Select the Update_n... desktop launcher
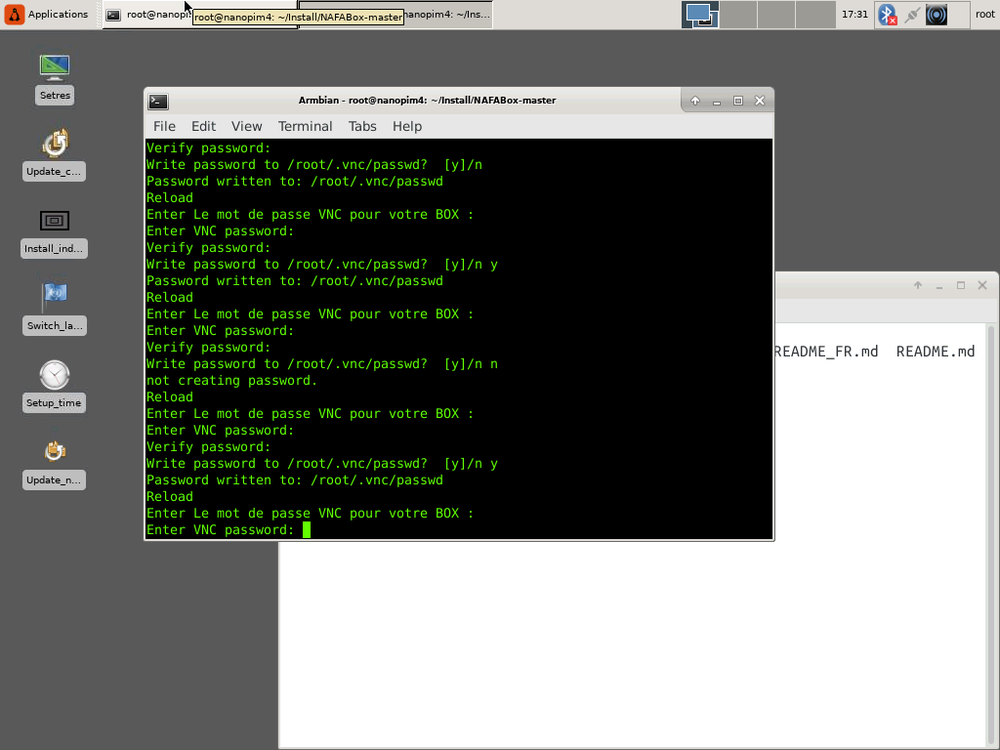 point(55,452)
